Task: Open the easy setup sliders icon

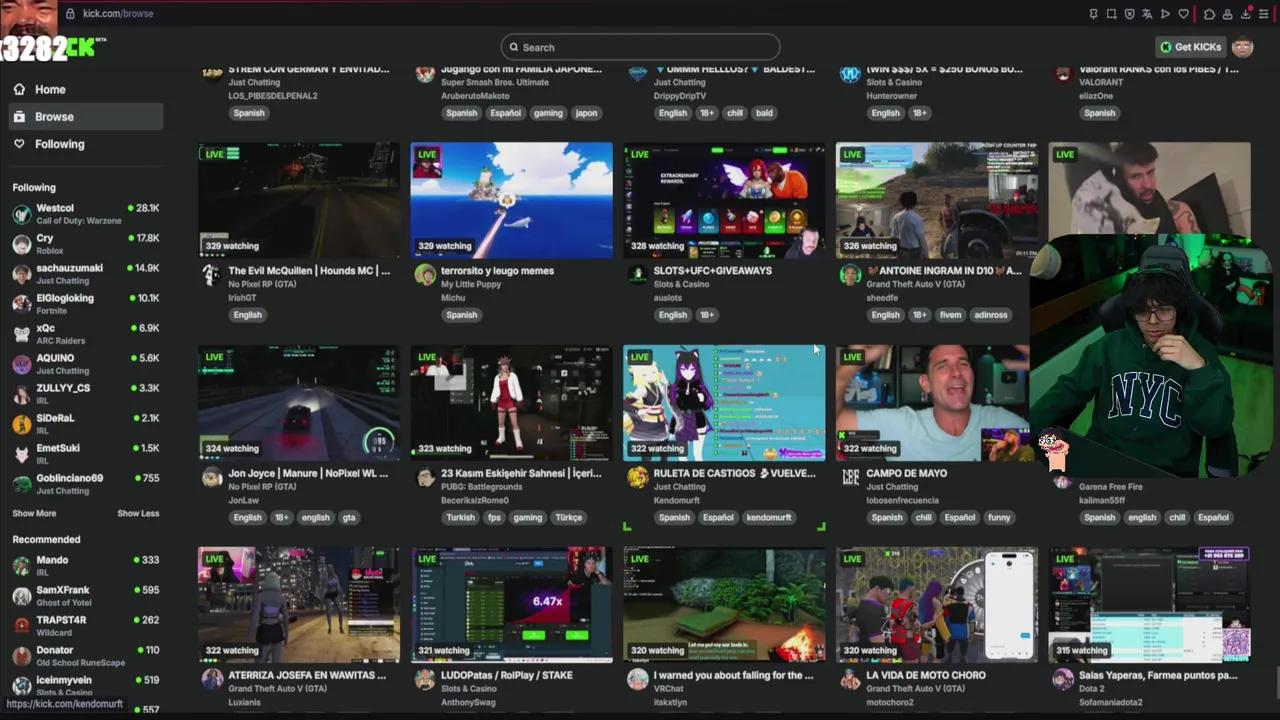Action: click(x=1264, y=14)
